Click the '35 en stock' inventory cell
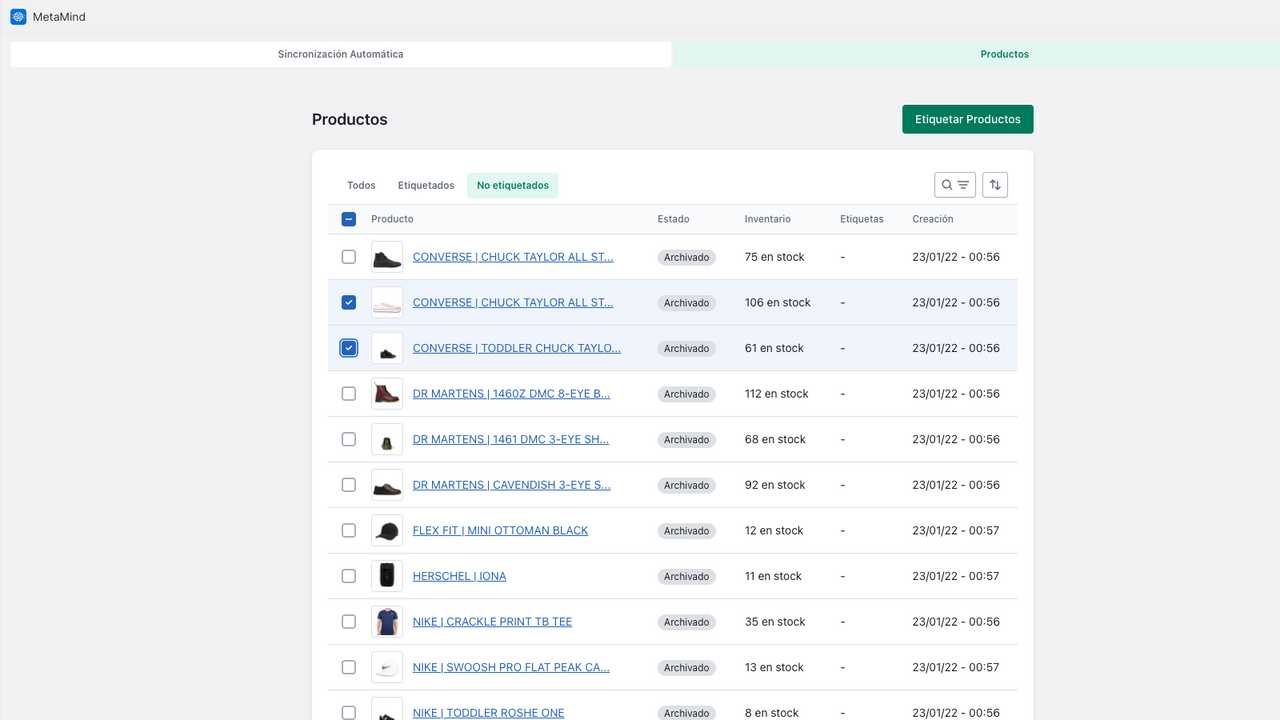 pyautogui.click(x=775, y=622)
